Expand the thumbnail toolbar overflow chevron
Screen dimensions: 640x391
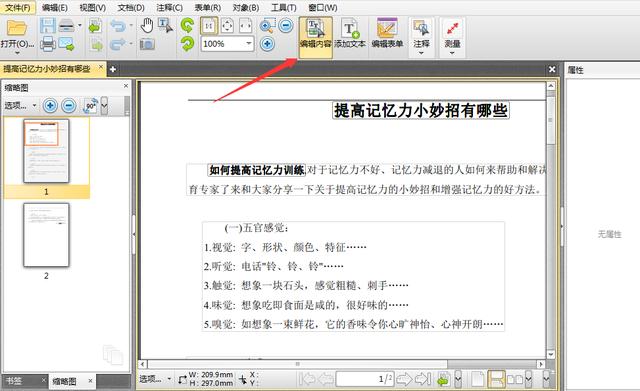[104, 106]
